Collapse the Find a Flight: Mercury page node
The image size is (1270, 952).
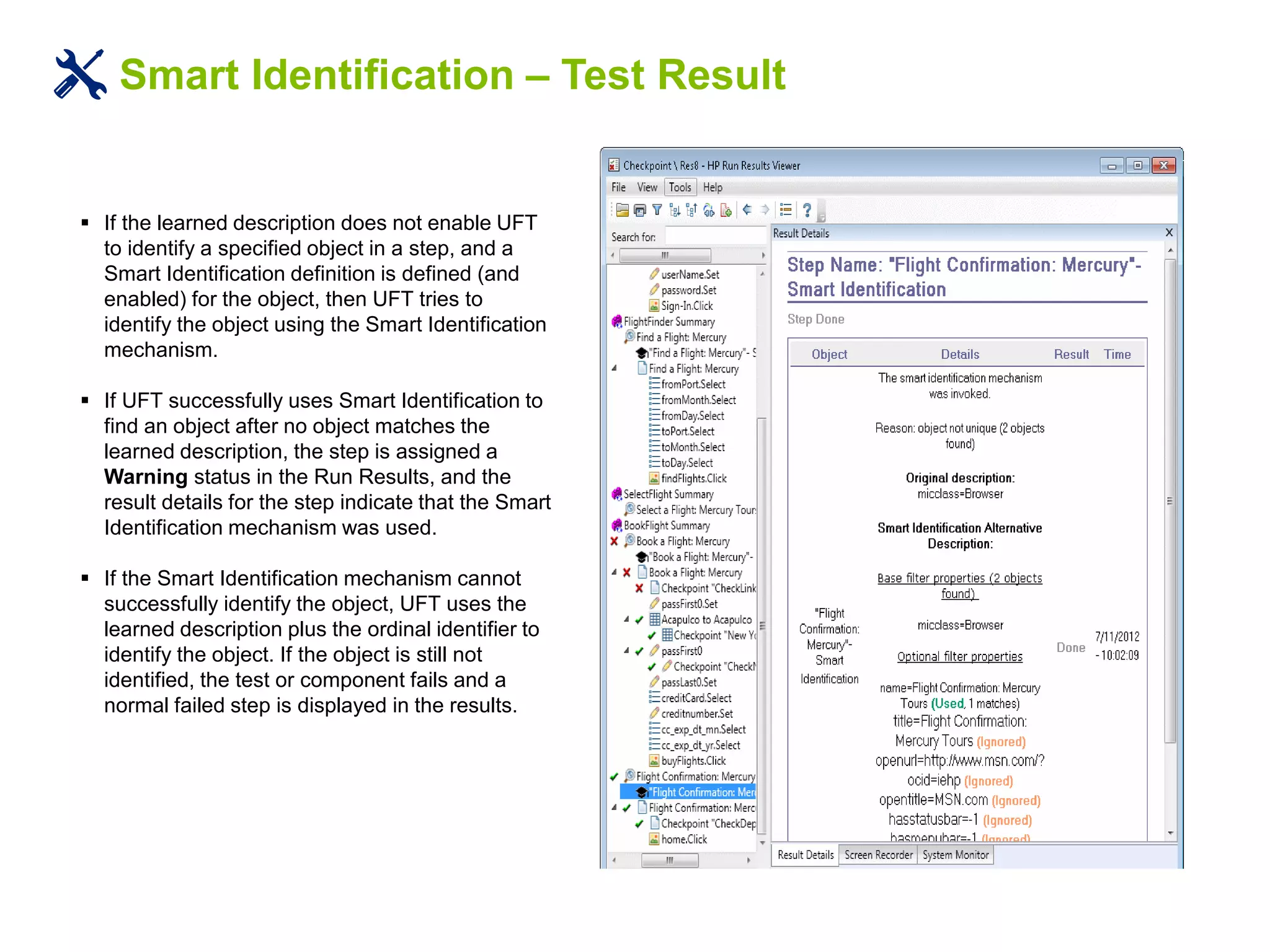tap(615, 368)
